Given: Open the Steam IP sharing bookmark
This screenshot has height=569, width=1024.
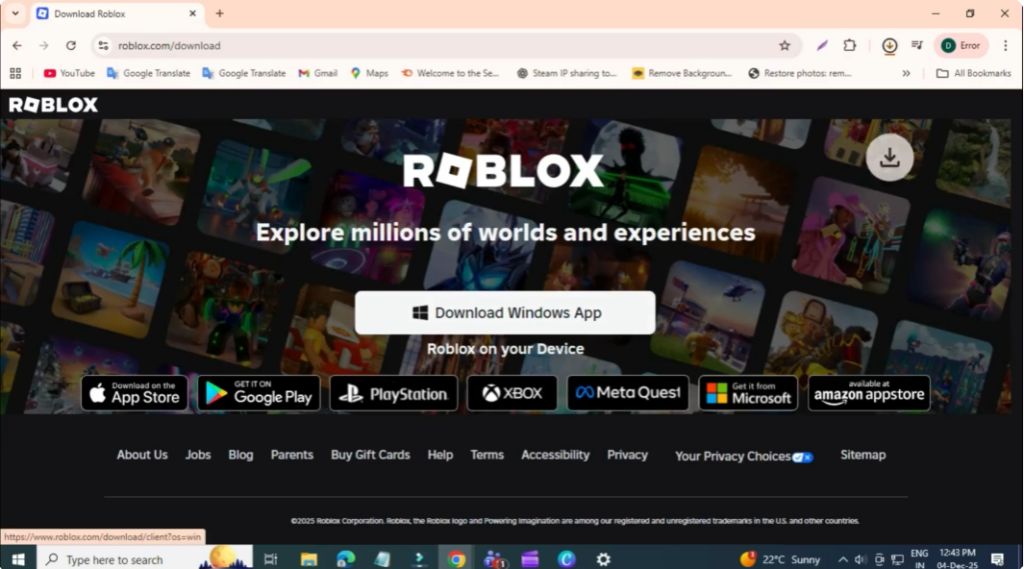Looking at the screenshot, I should (x=567, y=73).
